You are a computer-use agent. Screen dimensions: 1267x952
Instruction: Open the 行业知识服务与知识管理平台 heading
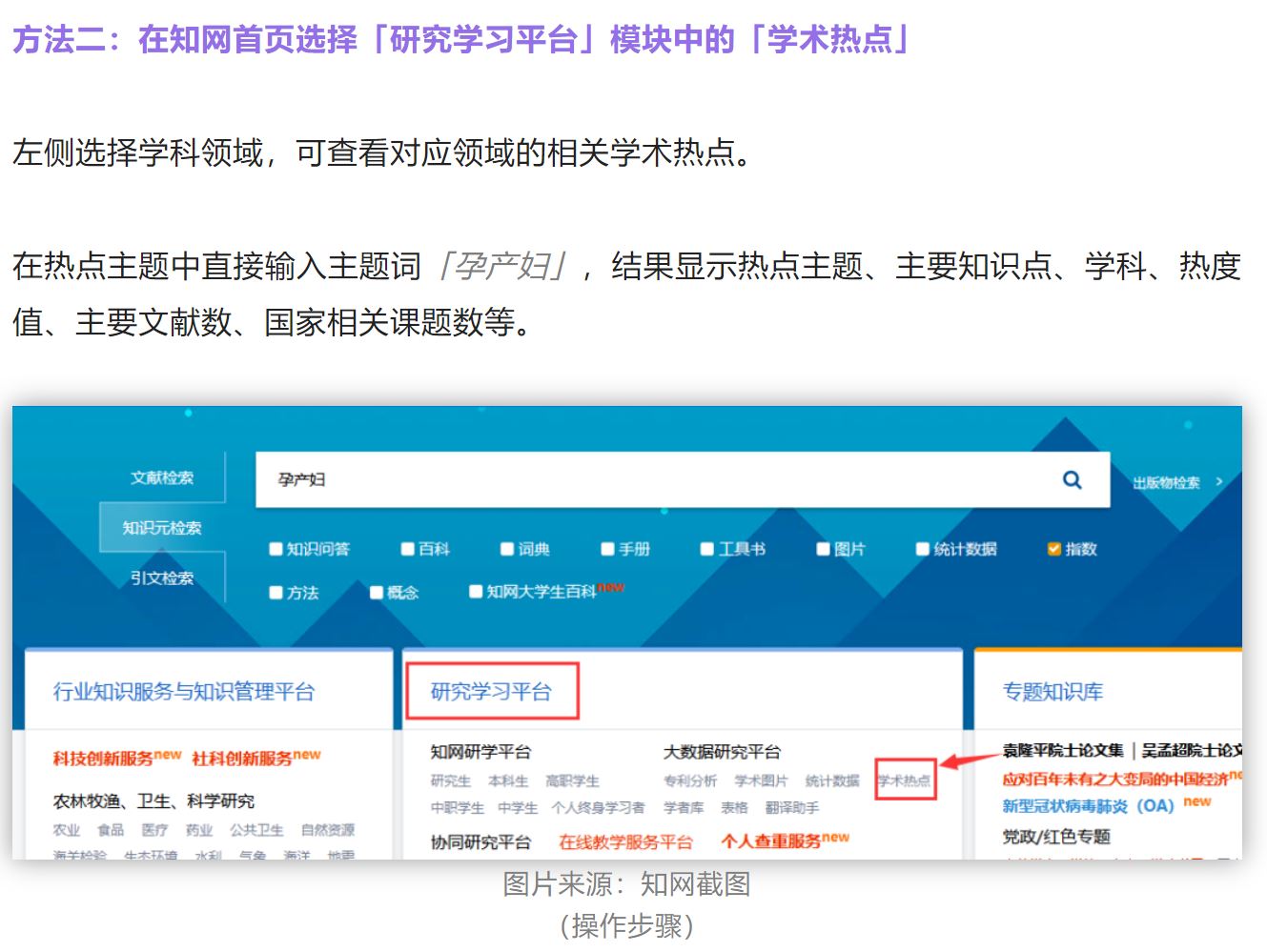(x=184, y=692)
